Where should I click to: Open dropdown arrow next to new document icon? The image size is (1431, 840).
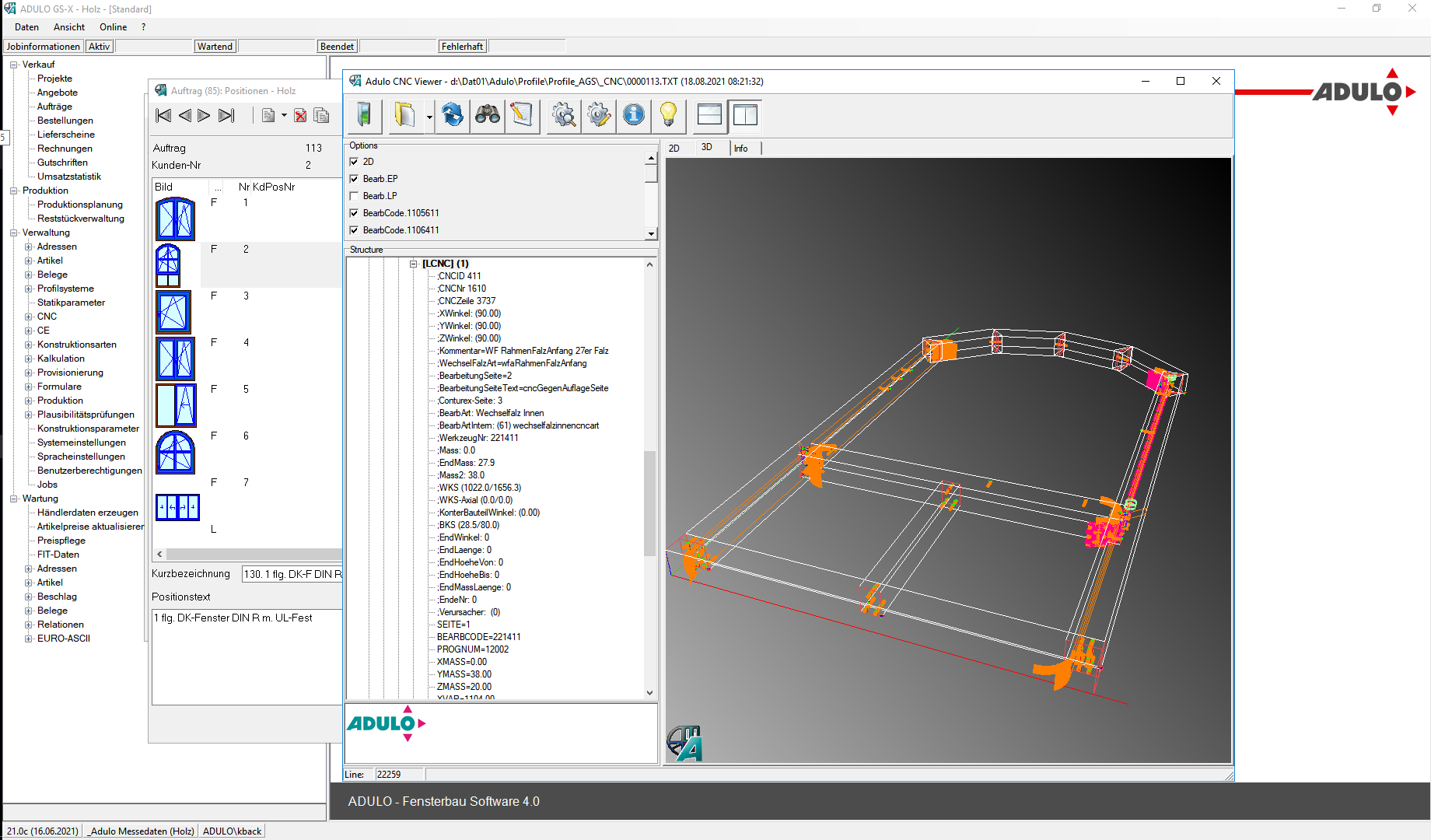(284, 116)
